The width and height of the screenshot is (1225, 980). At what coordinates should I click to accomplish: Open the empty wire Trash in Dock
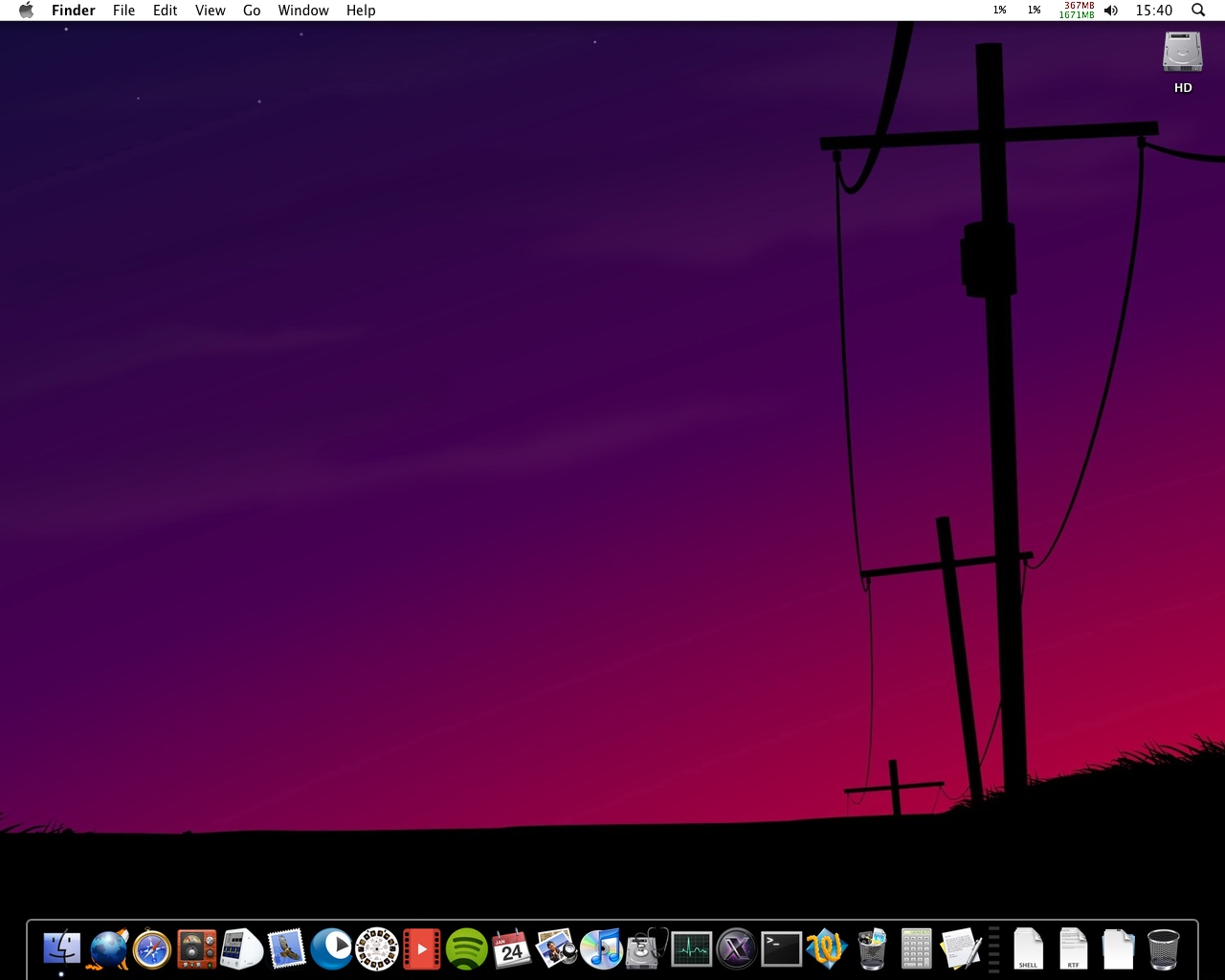tap(1164, 949)
